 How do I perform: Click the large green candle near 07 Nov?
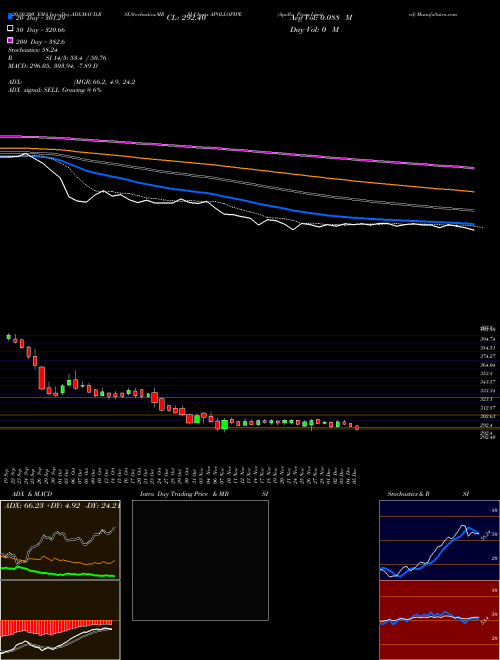pos(224,424)
